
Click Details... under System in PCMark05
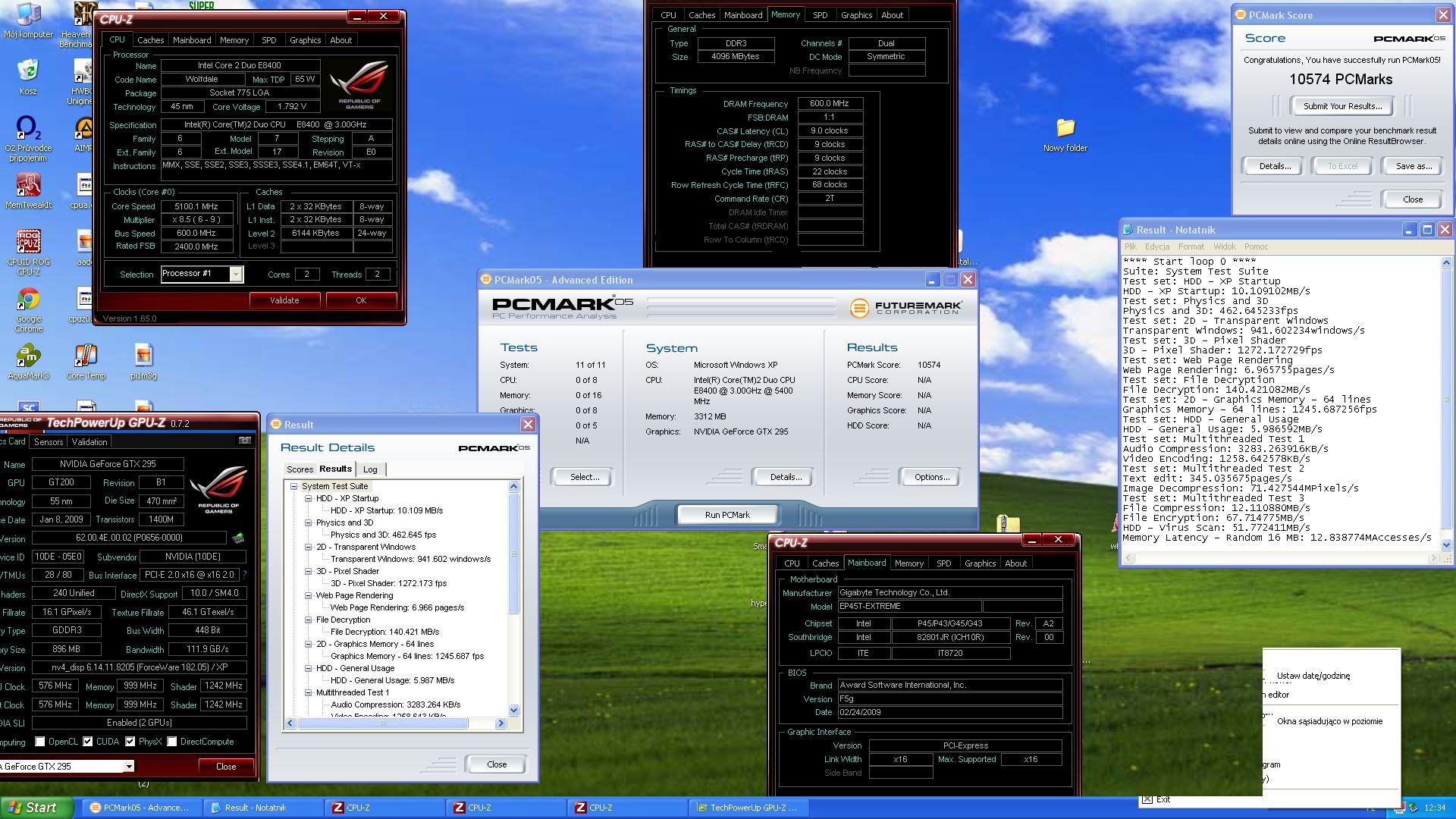click(x=786, y=477)
